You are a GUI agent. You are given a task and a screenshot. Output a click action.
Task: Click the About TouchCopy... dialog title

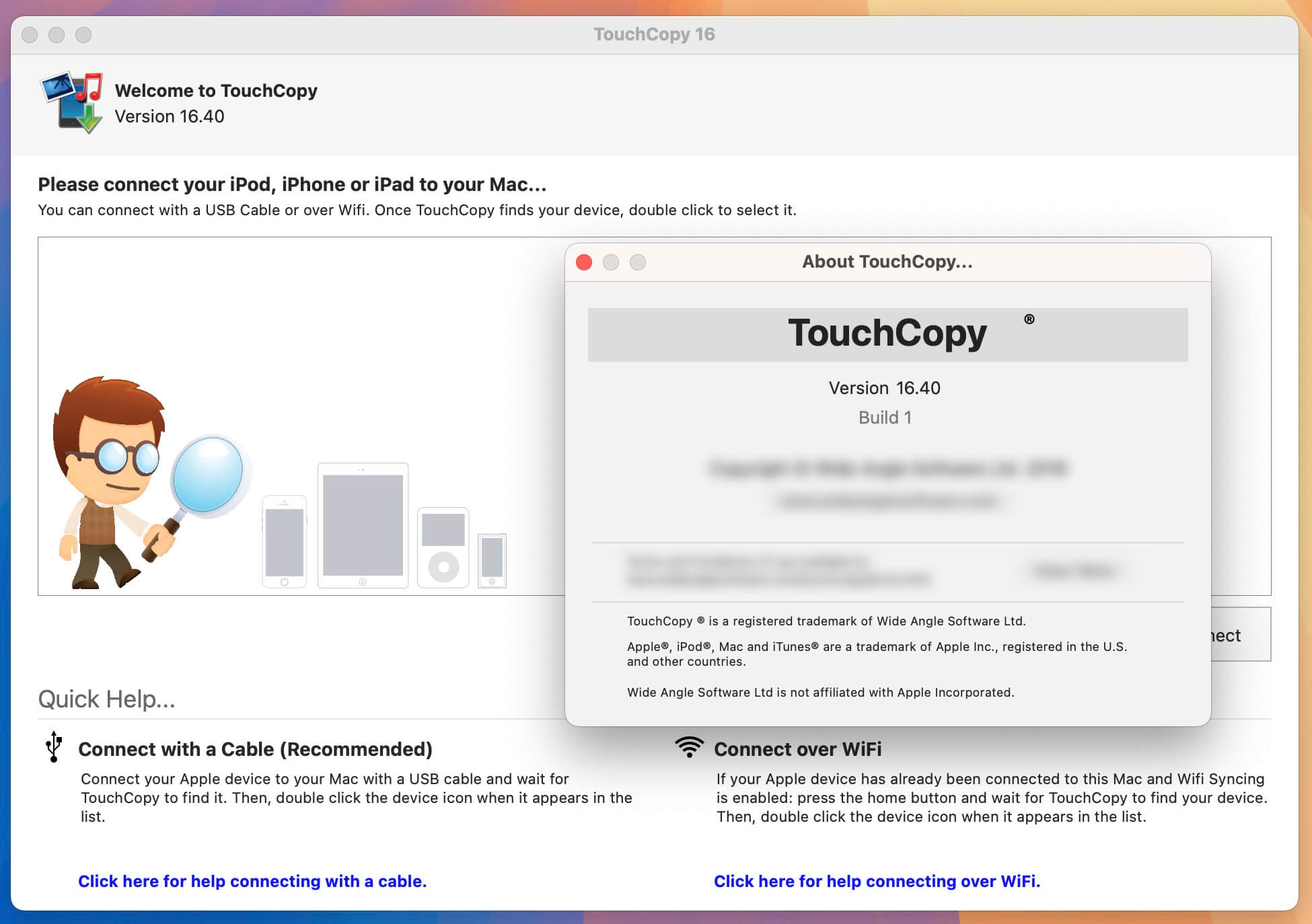887,262
